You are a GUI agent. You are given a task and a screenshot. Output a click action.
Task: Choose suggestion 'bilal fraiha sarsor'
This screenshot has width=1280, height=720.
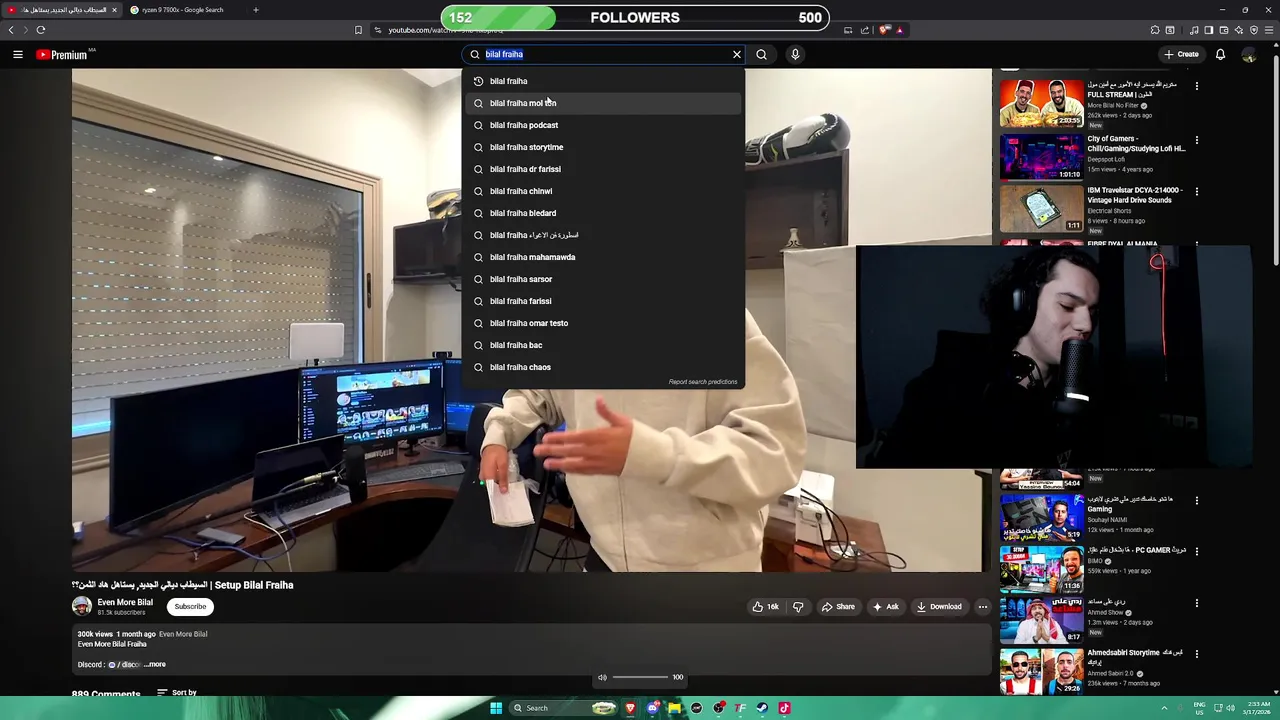[603, 279]
